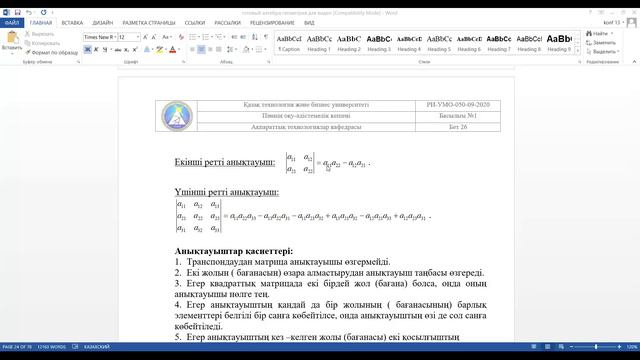Apply red font color

173,49
